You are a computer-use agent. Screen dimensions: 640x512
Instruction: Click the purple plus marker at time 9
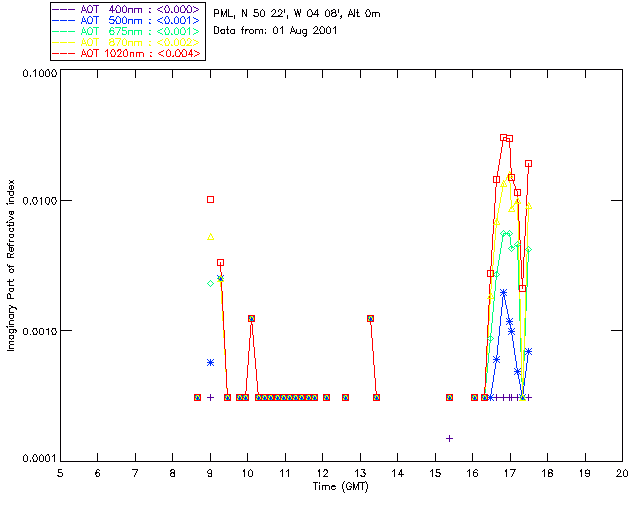point(211,397)
